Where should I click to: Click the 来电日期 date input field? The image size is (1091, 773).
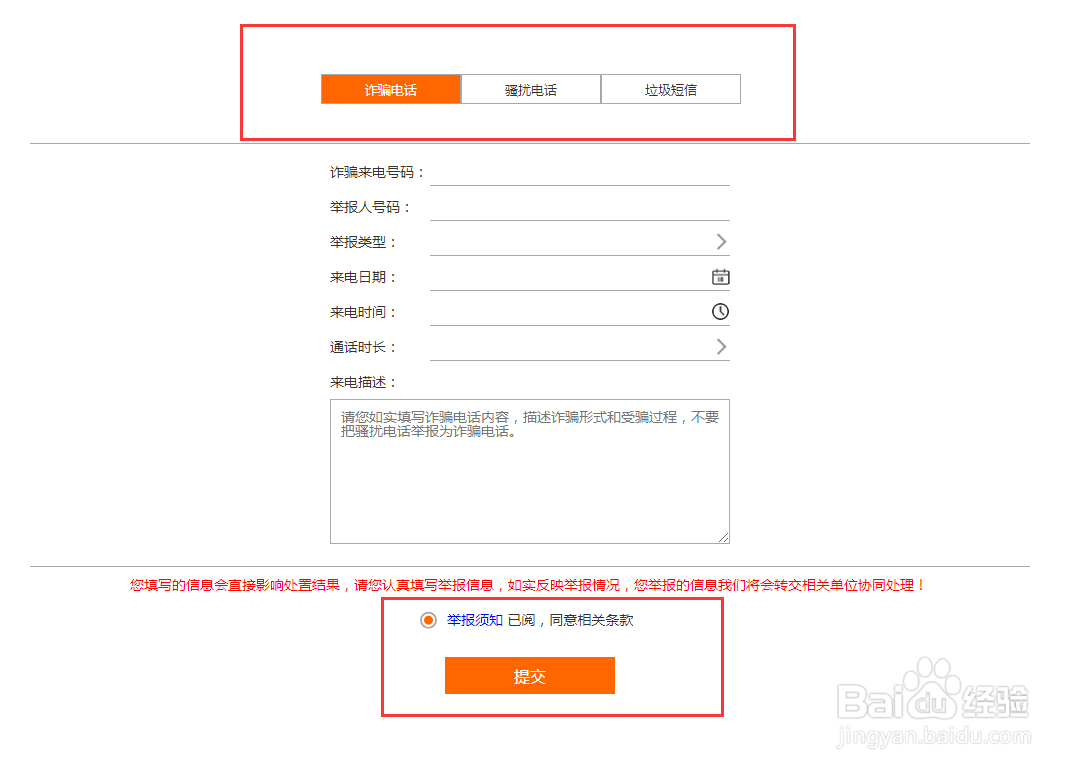tap(570, 276)
